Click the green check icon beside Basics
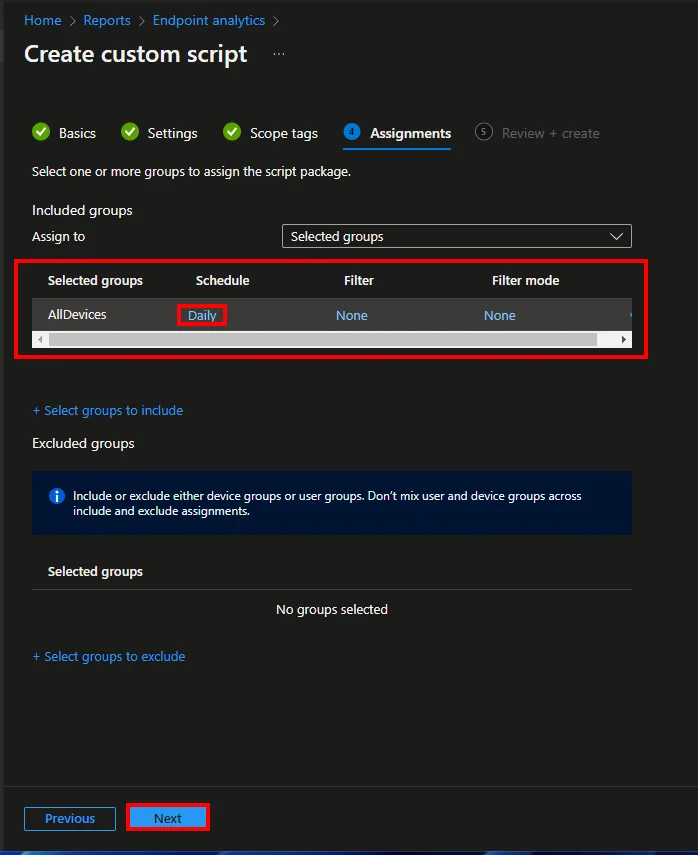Image resolution: width=698 pixels, height=855 pixels. pyautogui.click(x=41, y=132)
